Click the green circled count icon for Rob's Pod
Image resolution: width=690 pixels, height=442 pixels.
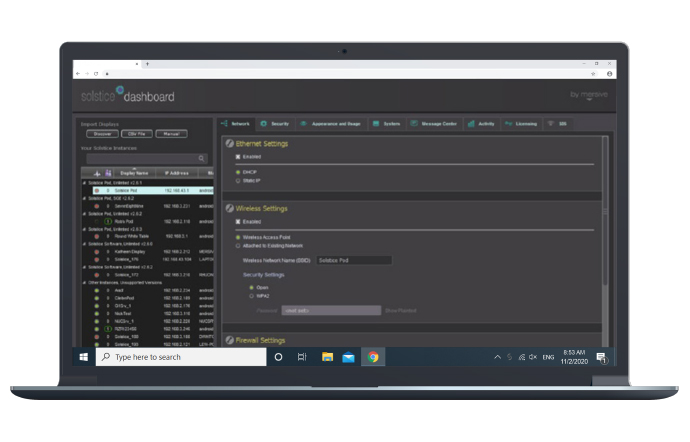[108, 221]
